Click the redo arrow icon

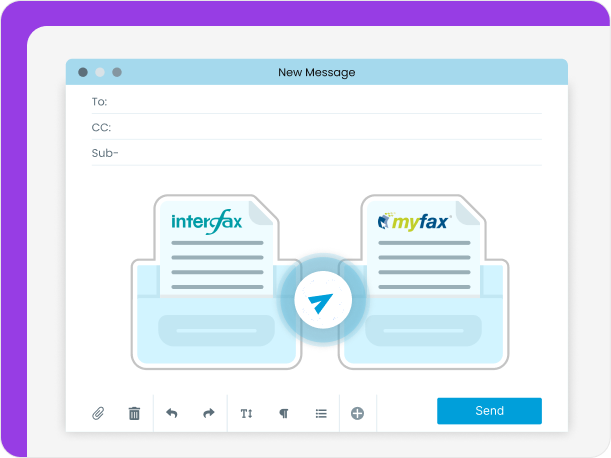(209, 413)
